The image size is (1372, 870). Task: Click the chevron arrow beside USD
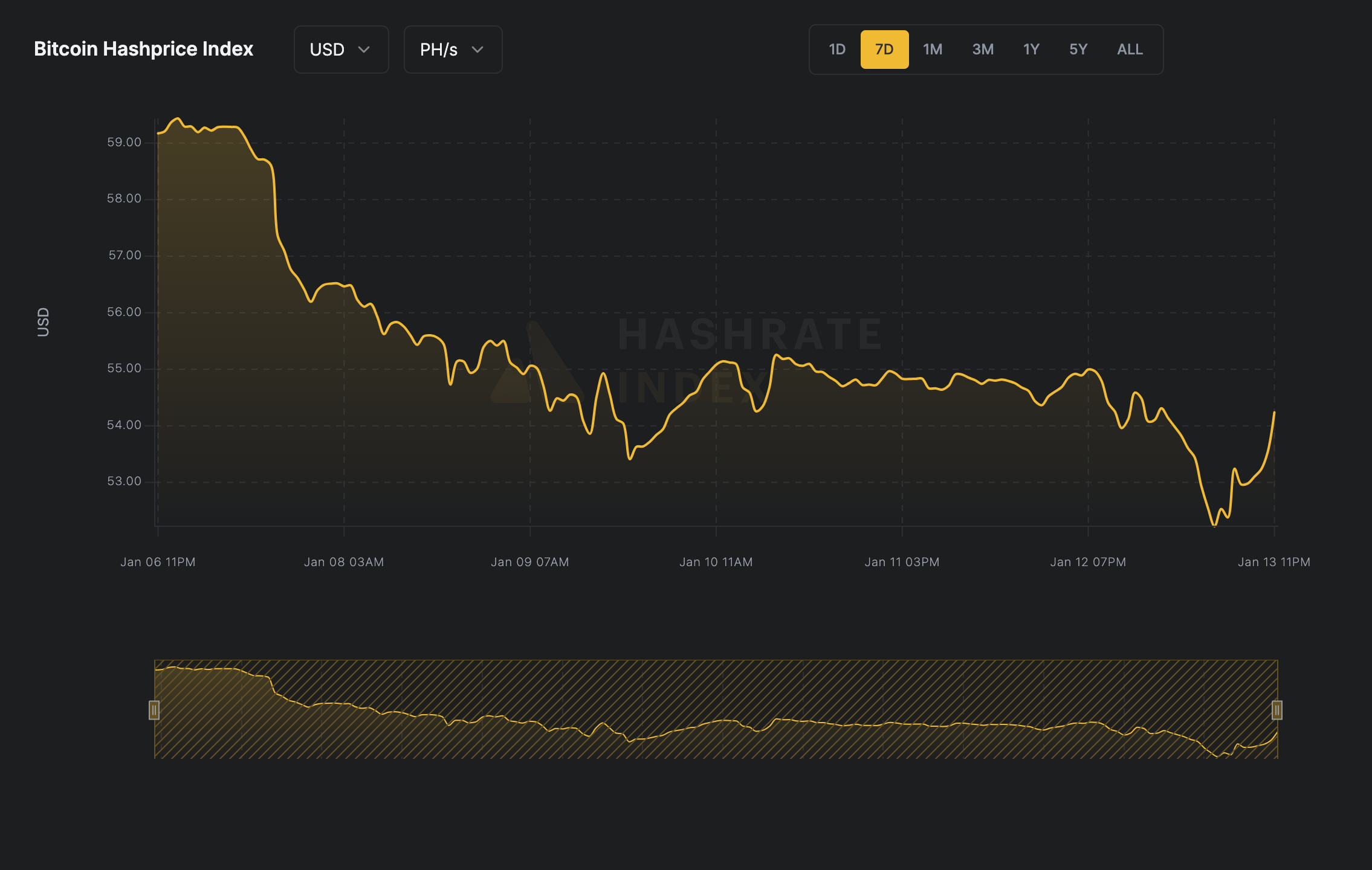[x=364, y=50]
